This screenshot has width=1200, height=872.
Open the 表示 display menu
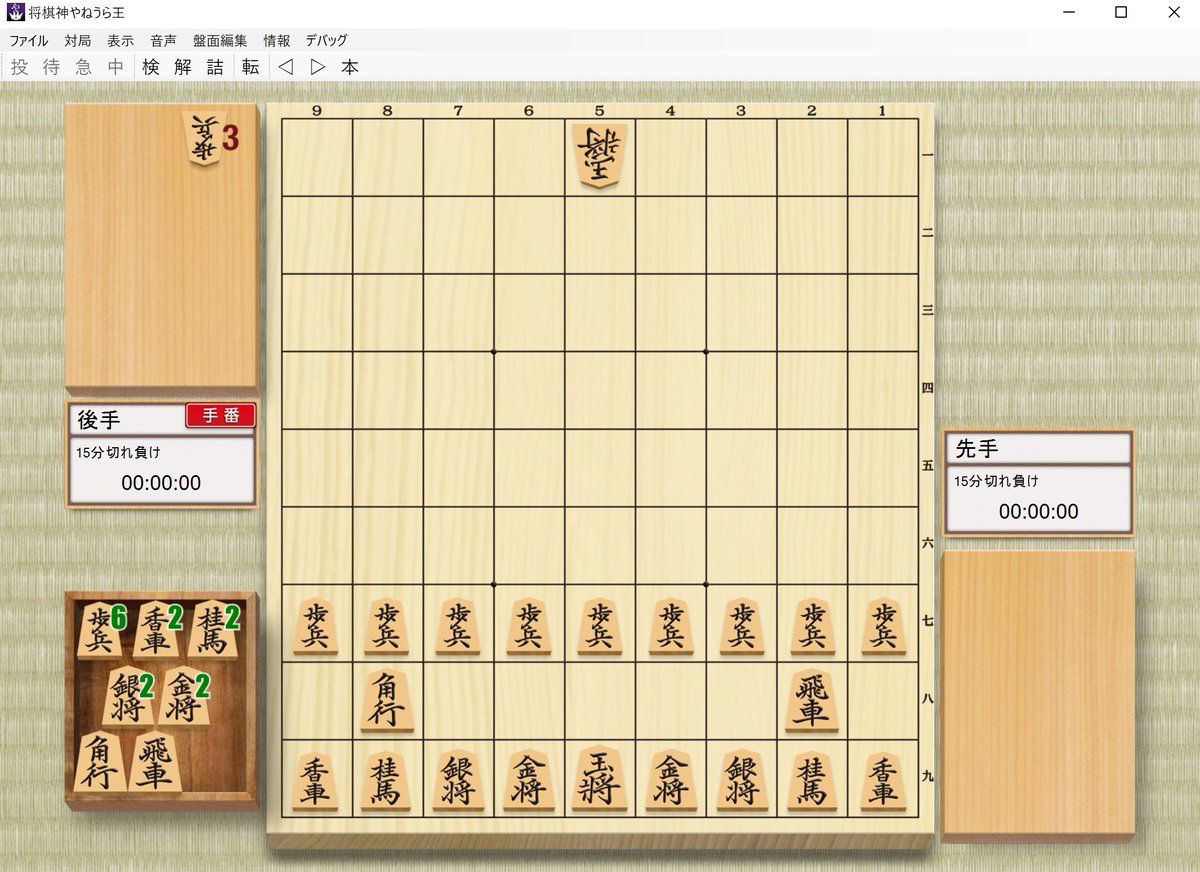pos(120,41)
